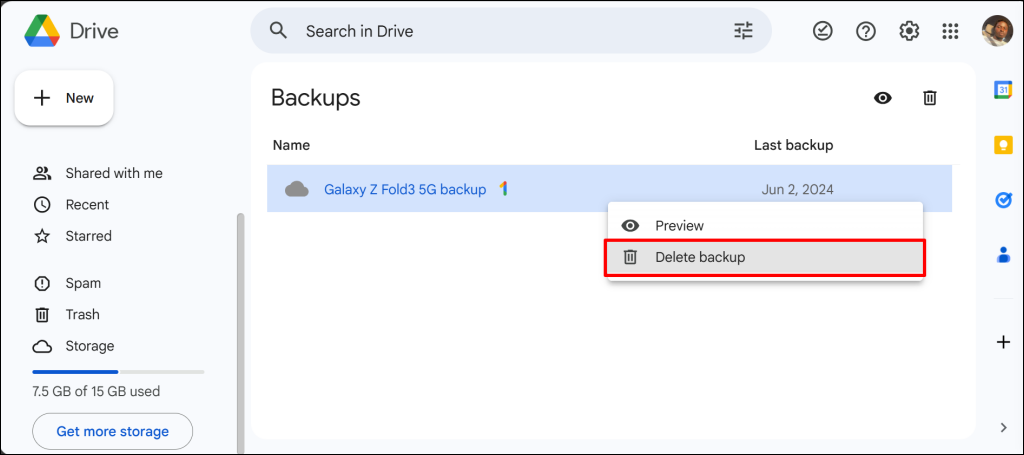
Task: Open the Shared with me section
Action: (113, 173)
